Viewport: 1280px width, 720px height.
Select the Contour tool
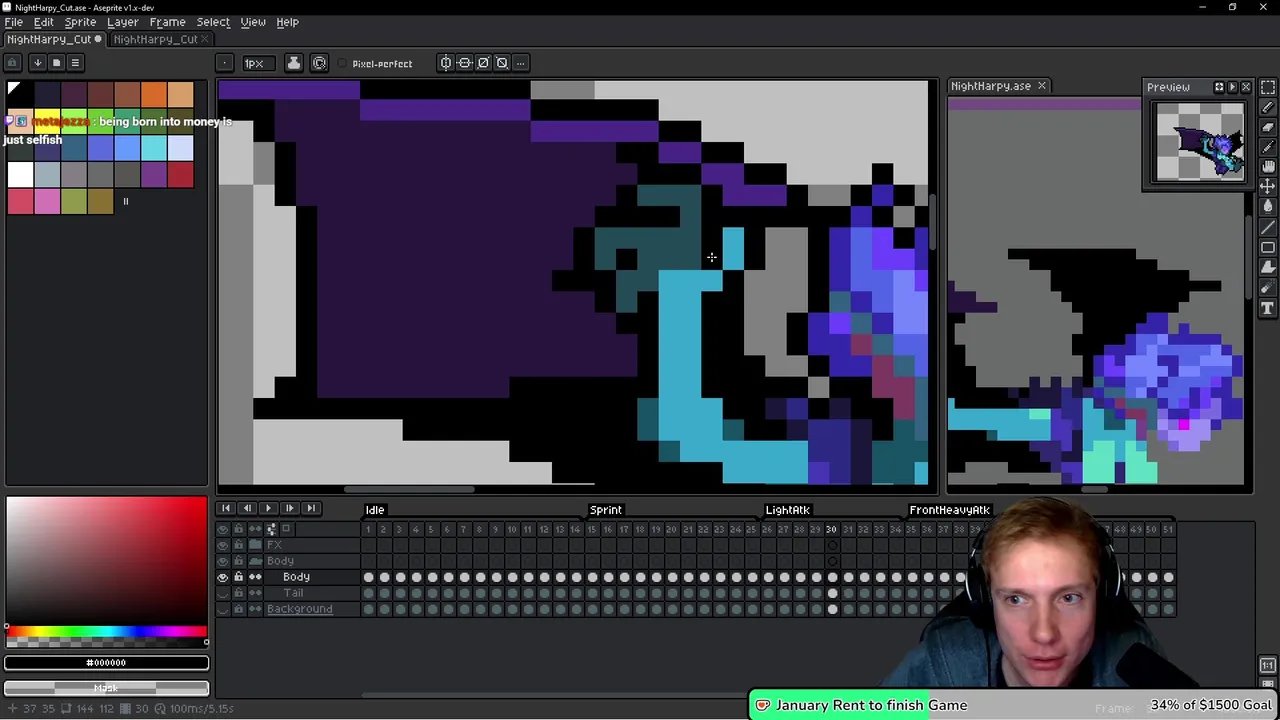click(x=1267, y=267)
